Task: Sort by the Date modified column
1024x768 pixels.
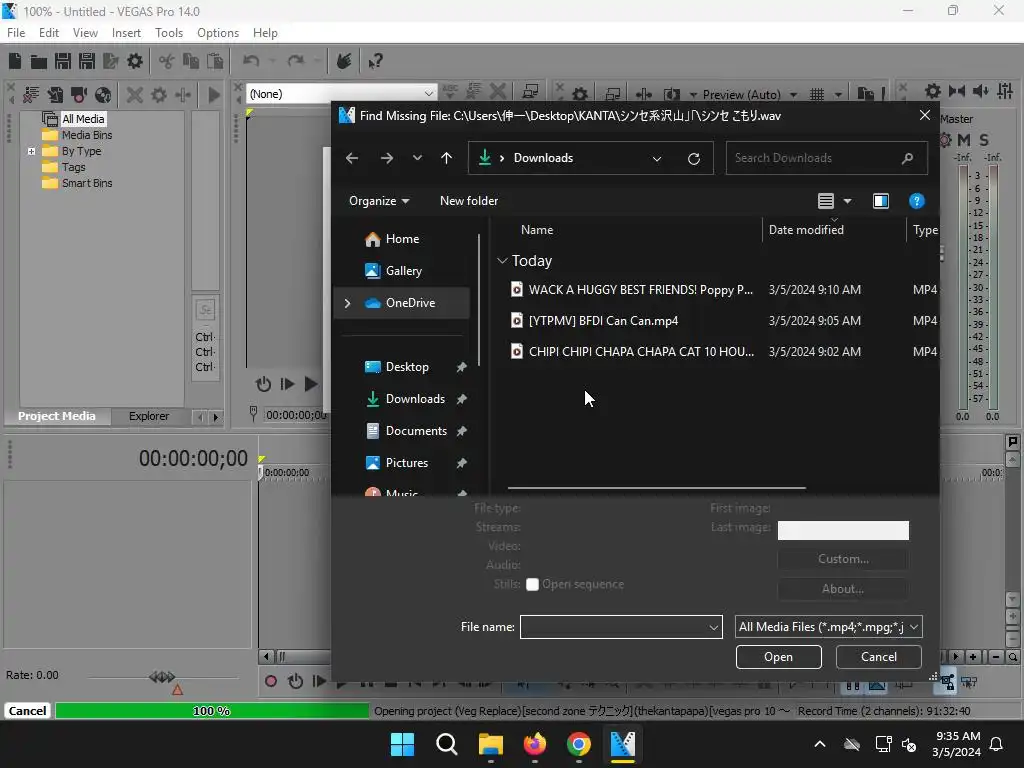Action: (806, 230)
